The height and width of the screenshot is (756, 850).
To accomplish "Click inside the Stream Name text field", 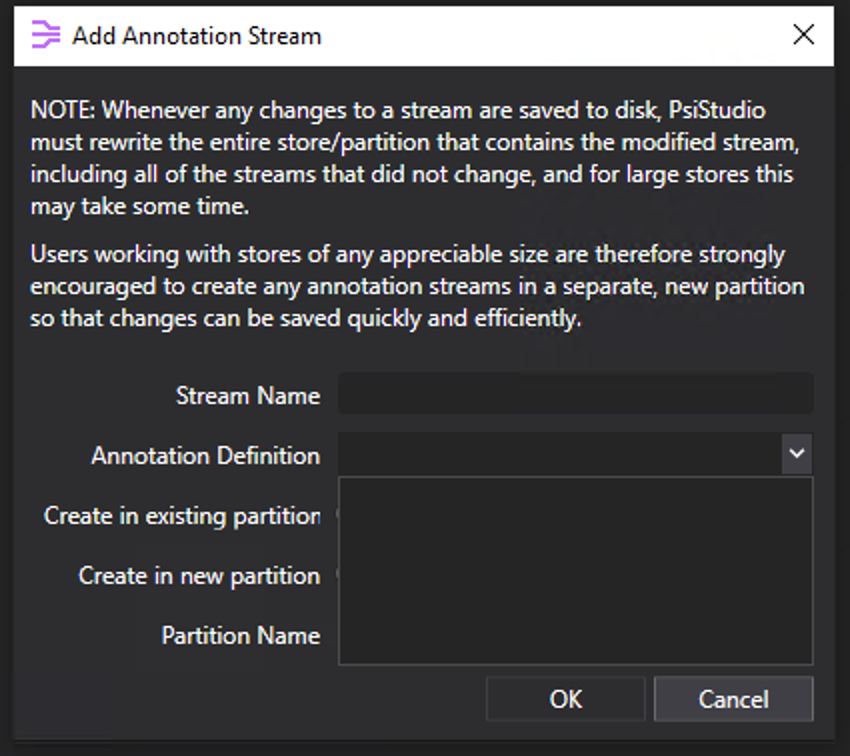I will [x=575, y=394].
